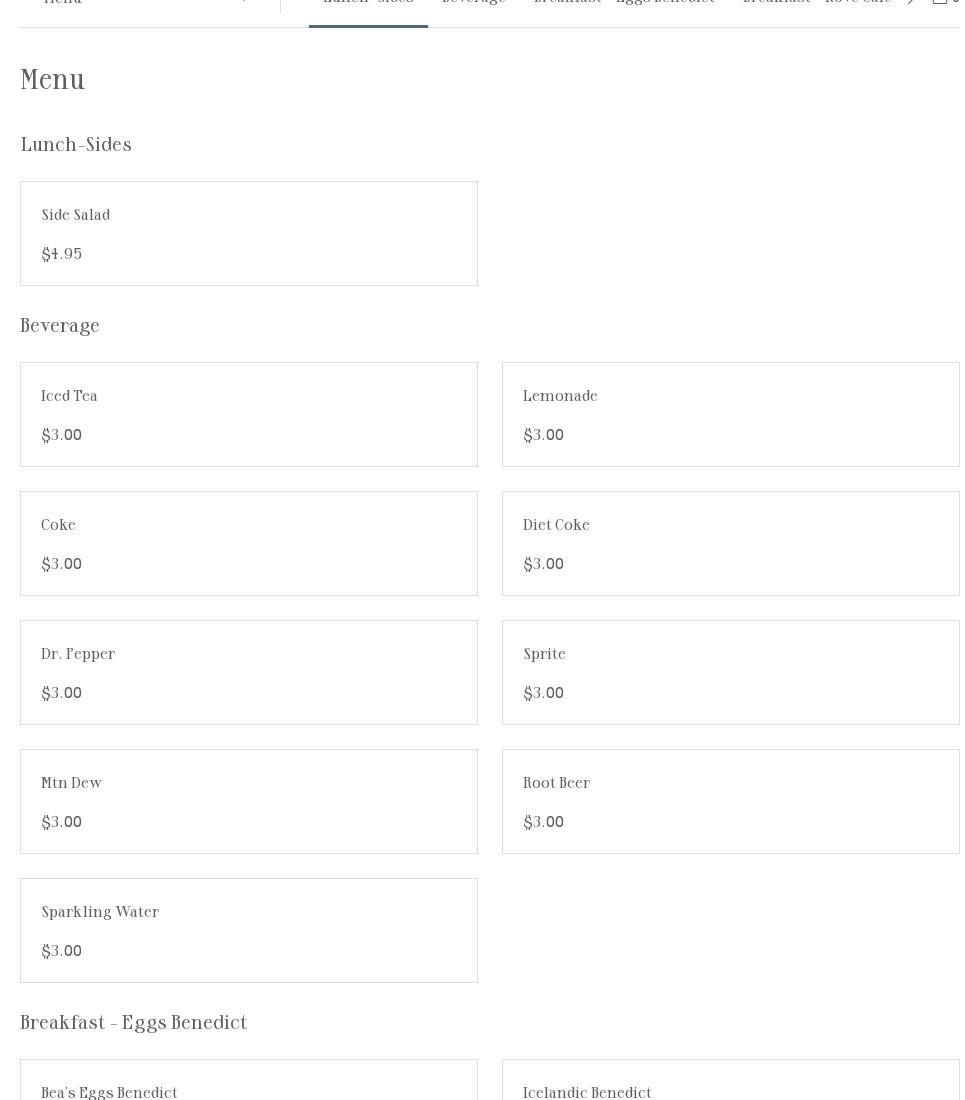This screenshot has width=965, height=1100.
Task: Choose Sprite from beverages
Action: point(730,672)
